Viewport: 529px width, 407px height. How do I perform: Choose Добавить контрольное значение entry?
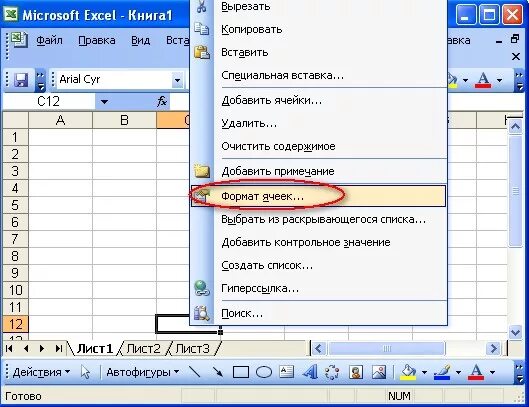318,242
